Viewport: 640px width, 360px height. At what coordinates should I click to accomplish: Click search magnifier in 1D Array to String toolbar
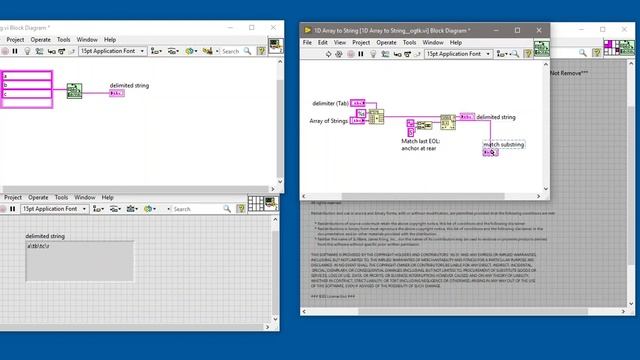[x=516, y=54]
